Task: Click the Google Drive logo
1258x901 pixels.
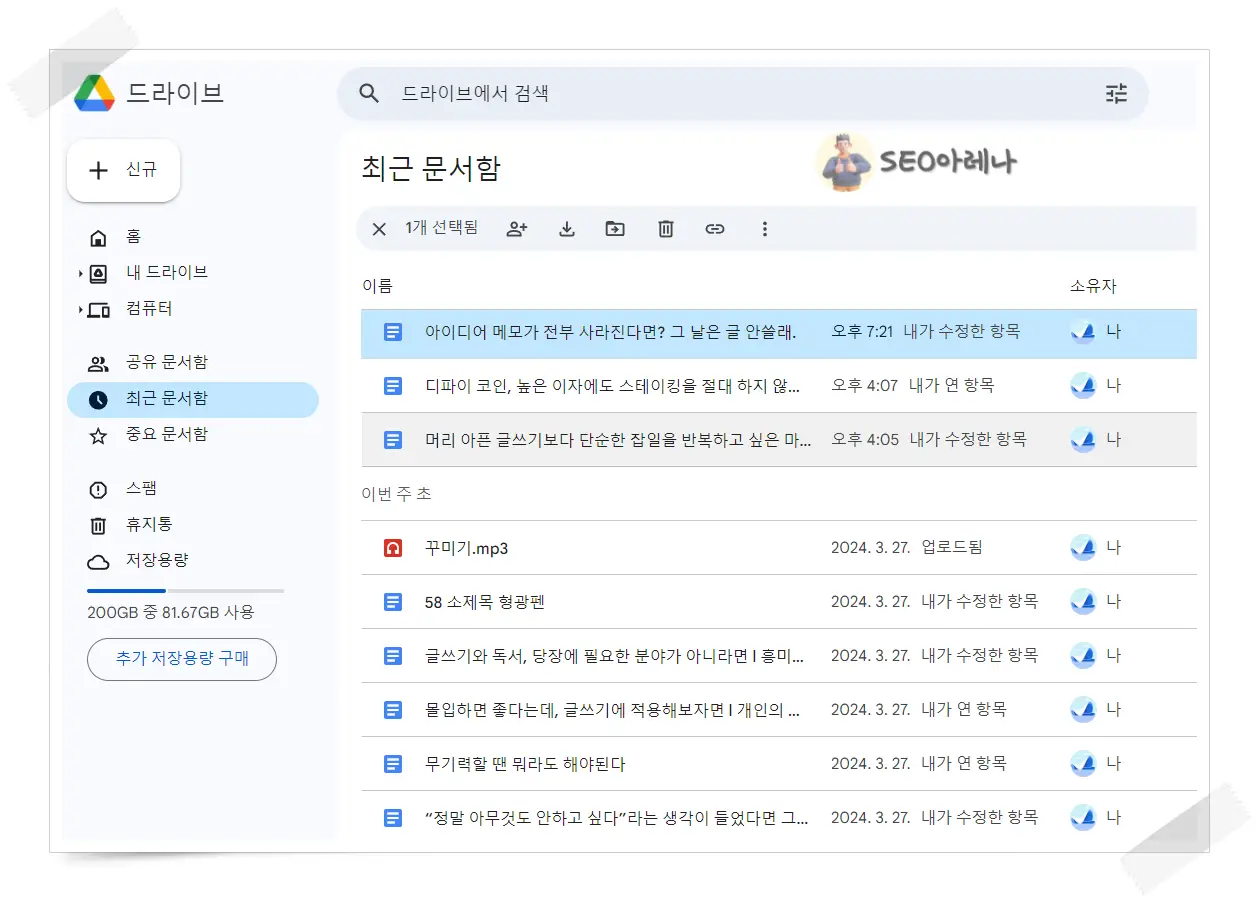Action: [95, 93]
